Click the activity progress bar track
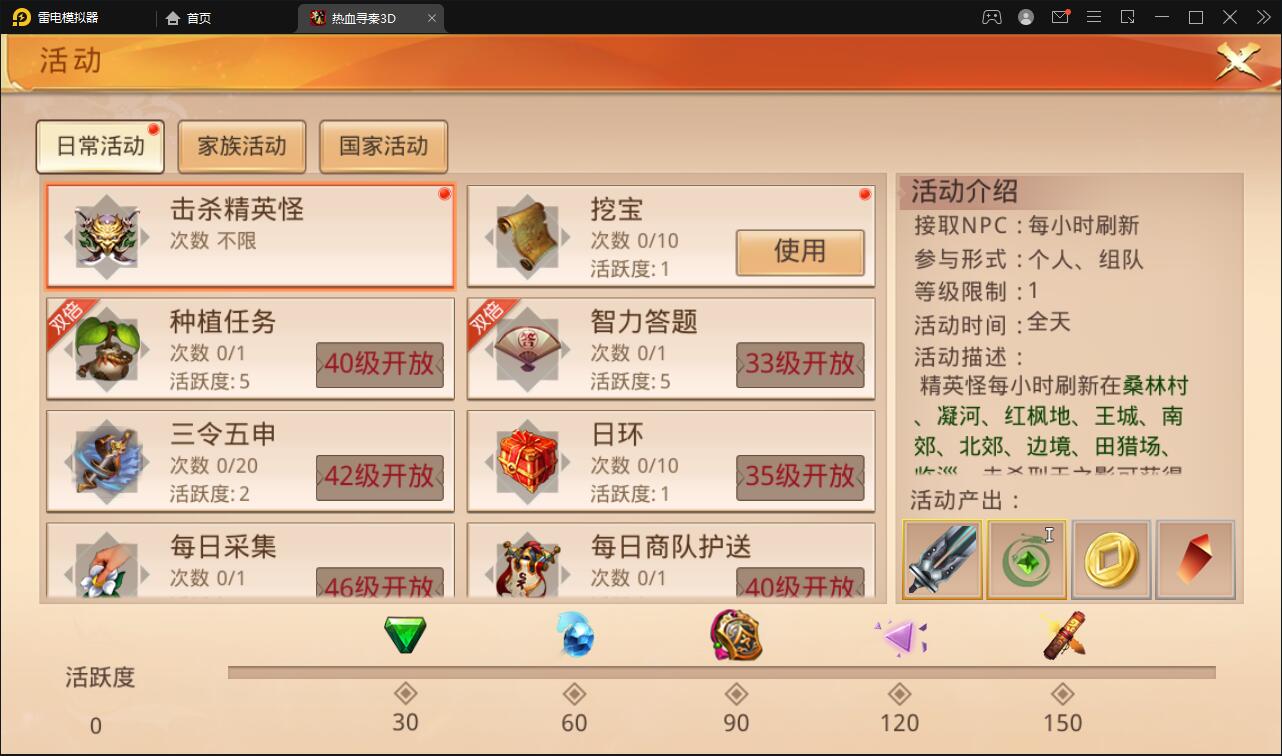1282x756 pixels. coord(721,673)
